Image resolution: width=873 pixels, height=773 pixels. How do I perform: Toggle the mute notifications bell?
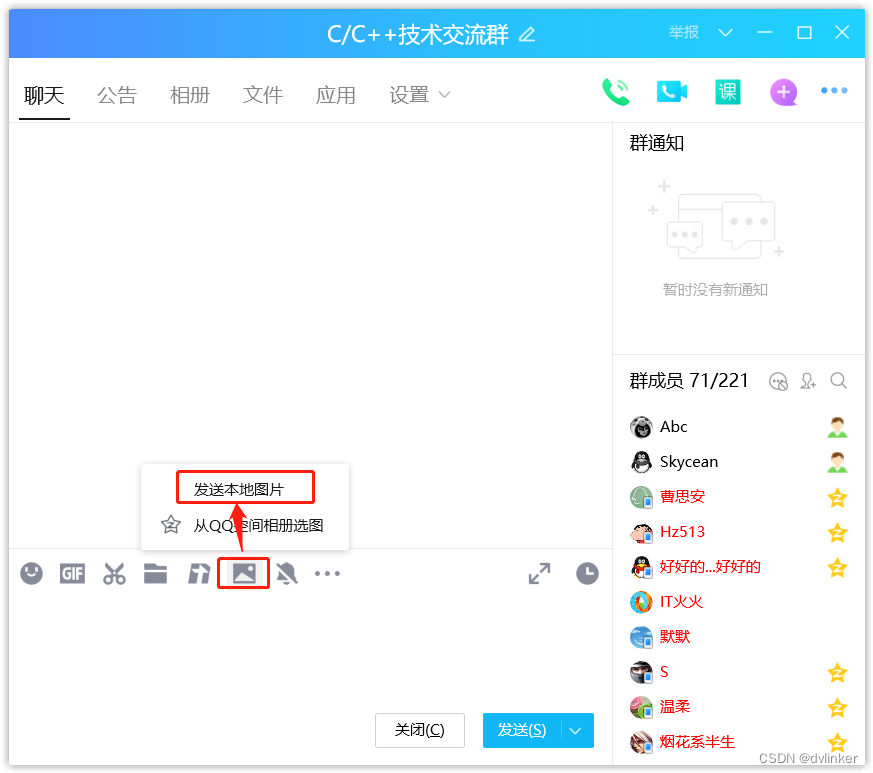click(x=287, y=574)
